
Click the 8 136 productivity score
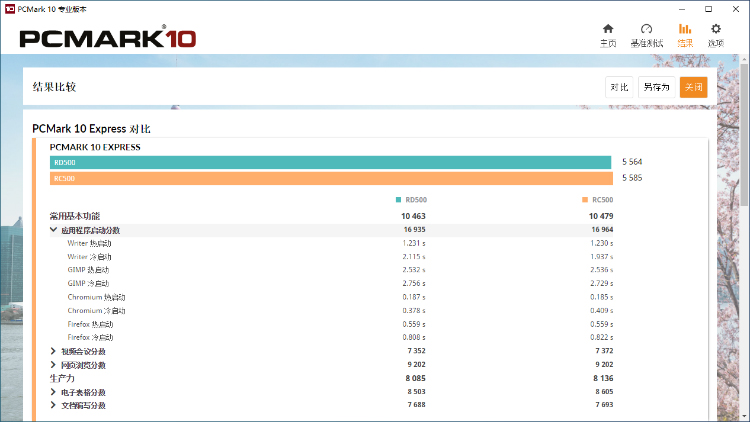[603, 378]
